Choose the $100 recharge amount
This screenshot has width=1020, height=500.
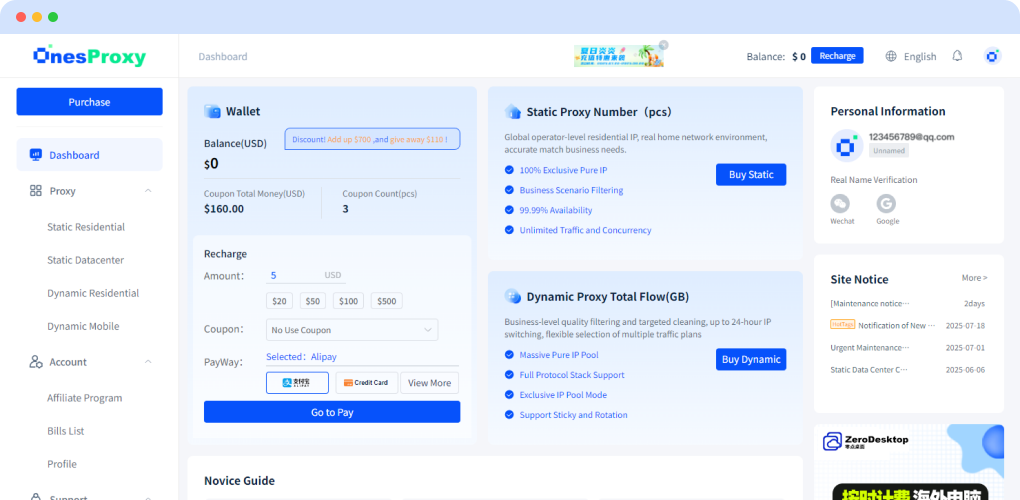[349, 301]
